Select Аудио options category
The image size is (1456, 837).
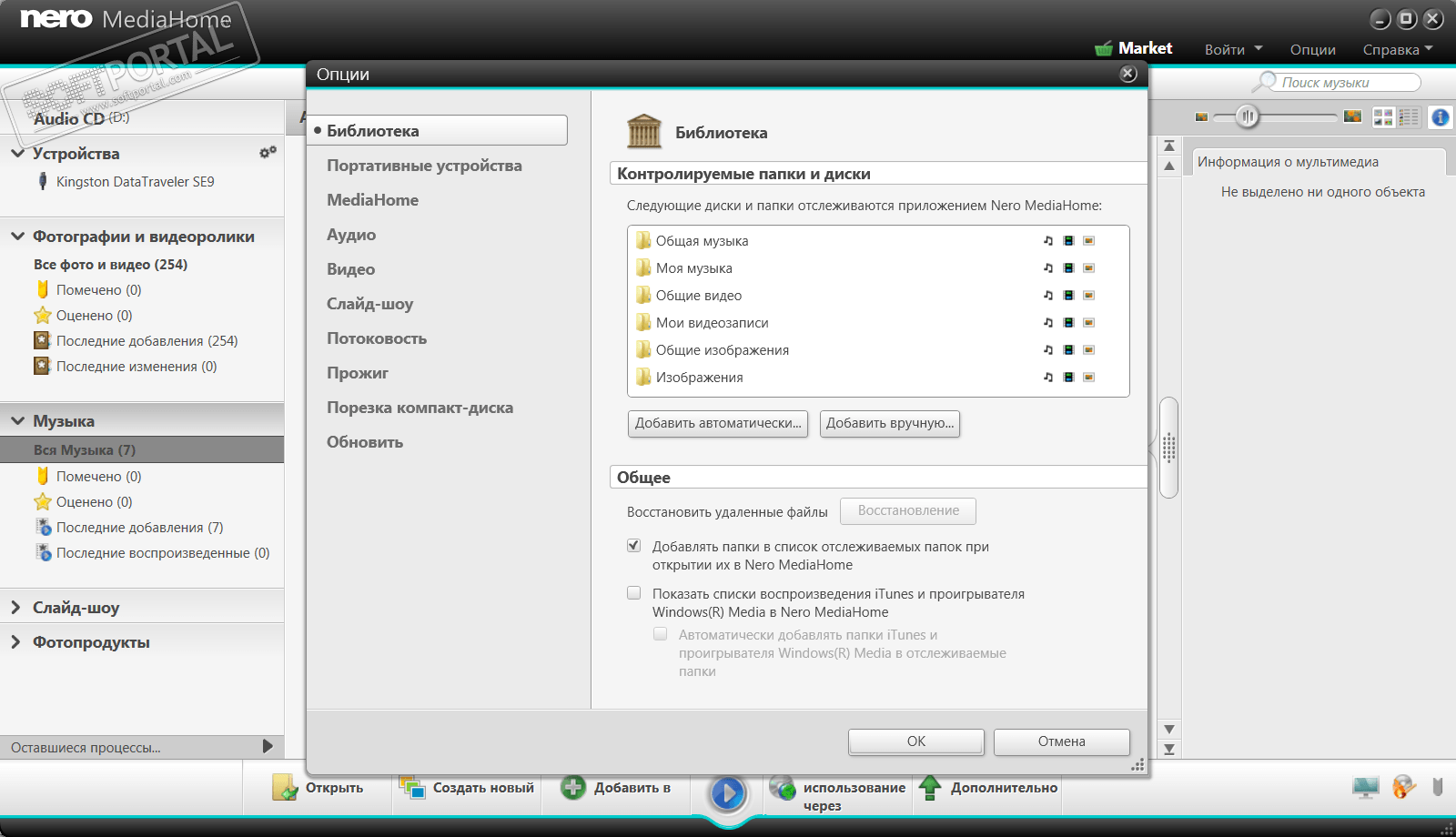[351, 235]
